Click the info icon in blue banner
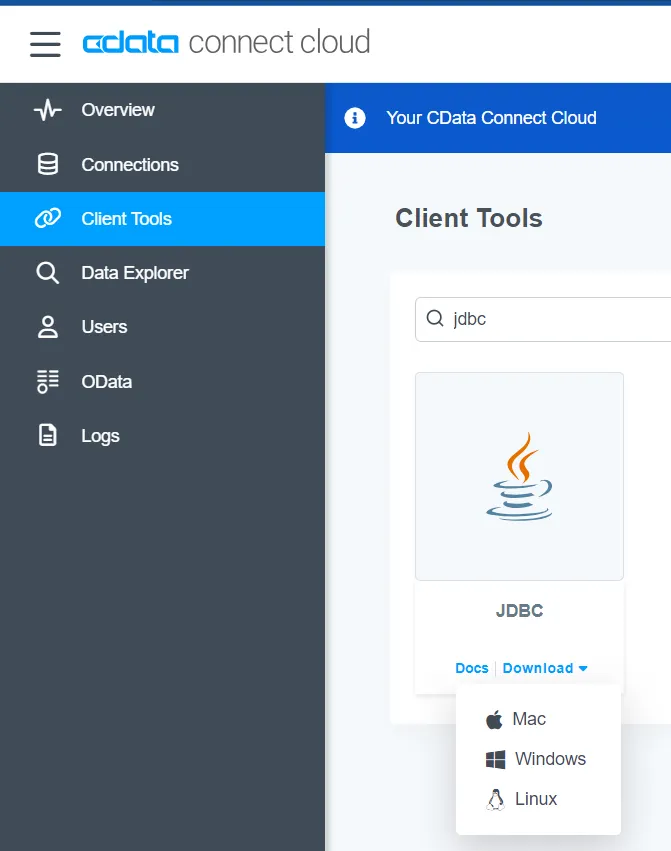 coord(355,118)
